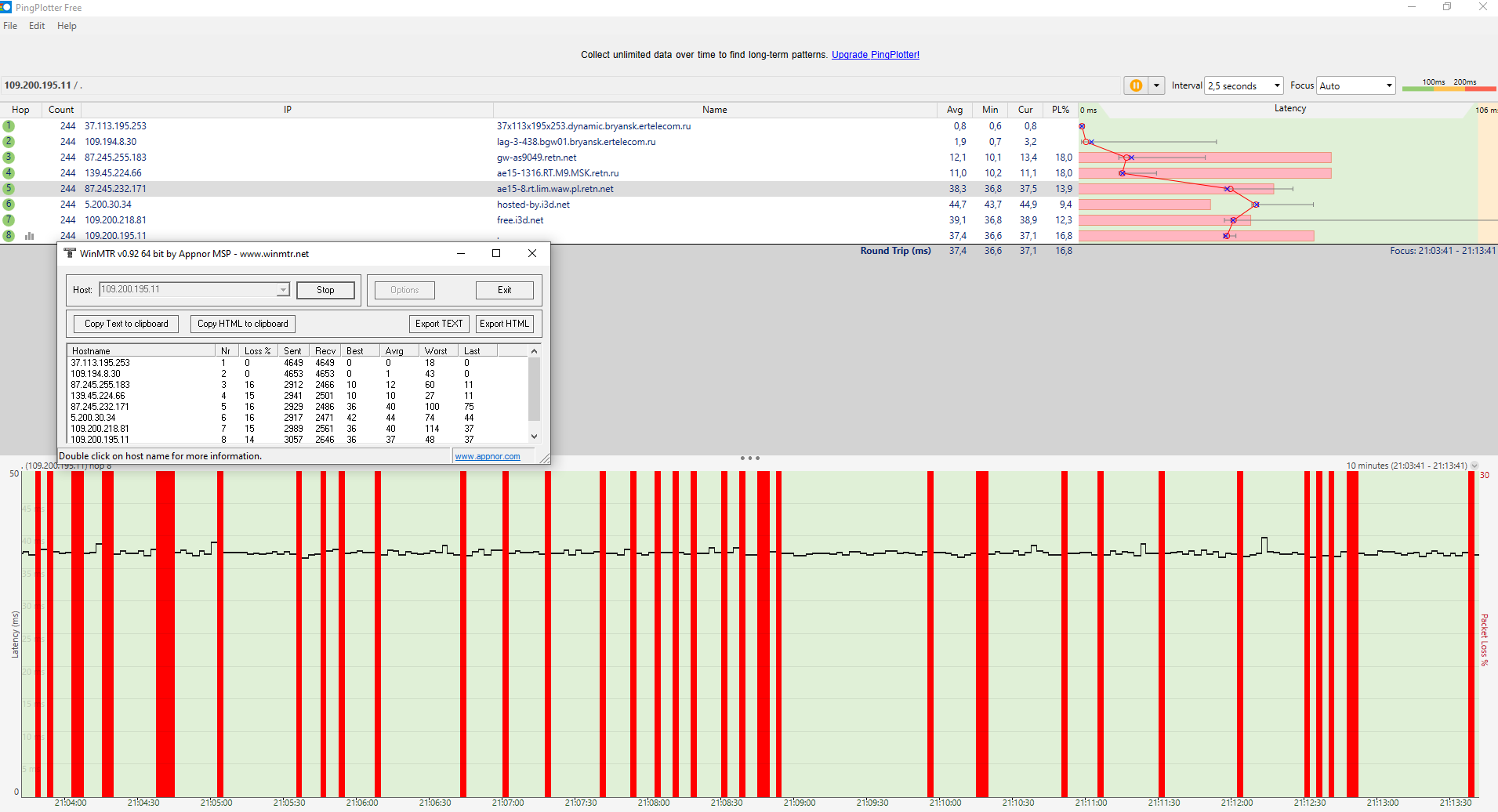Click the Stop button in WinMTR

(325, 290)
